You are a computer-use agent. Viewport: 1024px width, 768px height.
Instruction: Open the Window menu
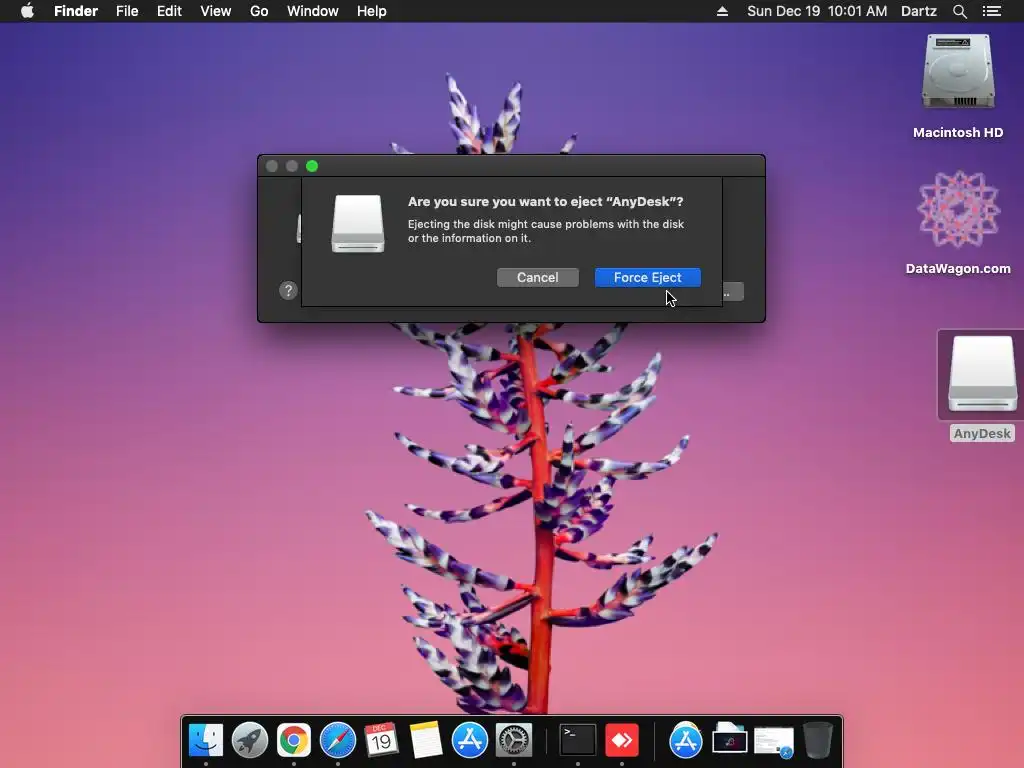(x=313, y=11)
